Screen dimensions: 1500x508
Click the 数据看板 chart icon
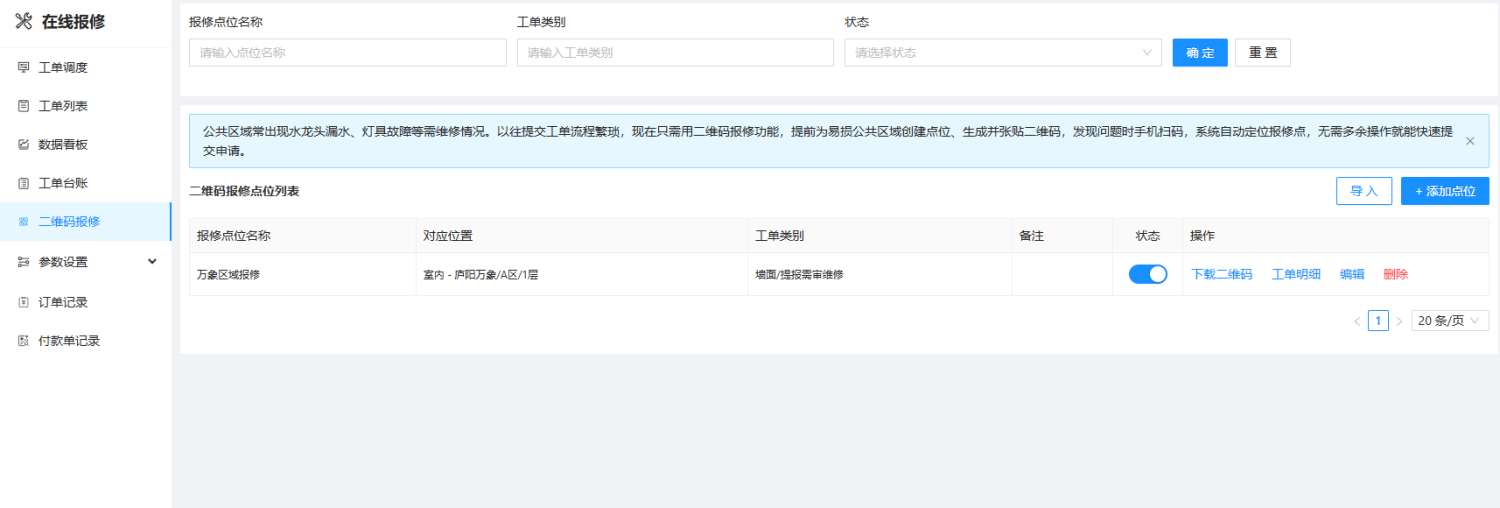click(24, 145)
